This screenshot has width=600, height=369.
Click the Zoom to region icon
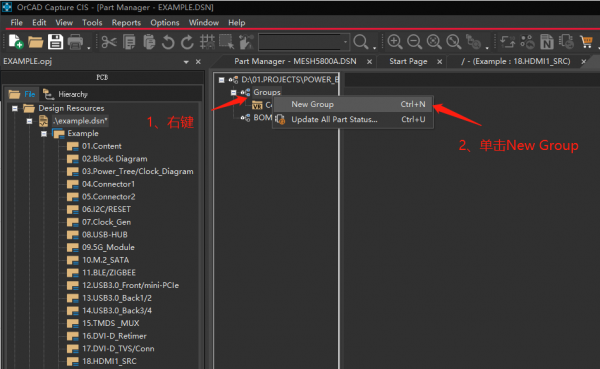point(434,42)
